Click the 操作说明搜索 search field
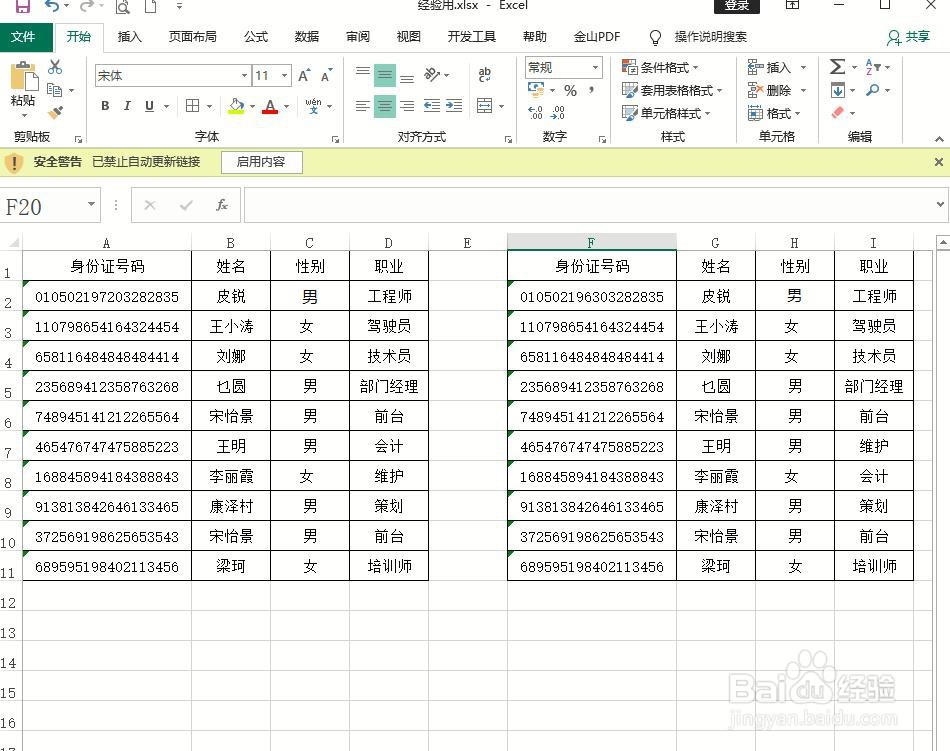 coord(711,37)
